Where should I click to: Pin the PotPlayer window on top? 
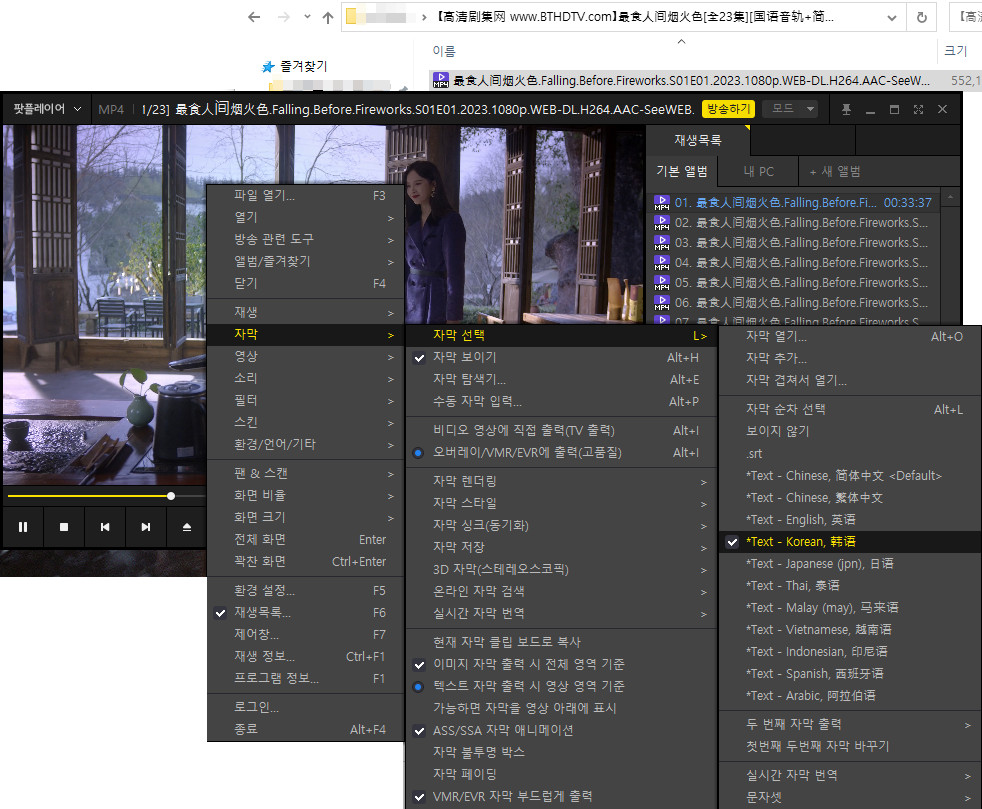[846, 110]
